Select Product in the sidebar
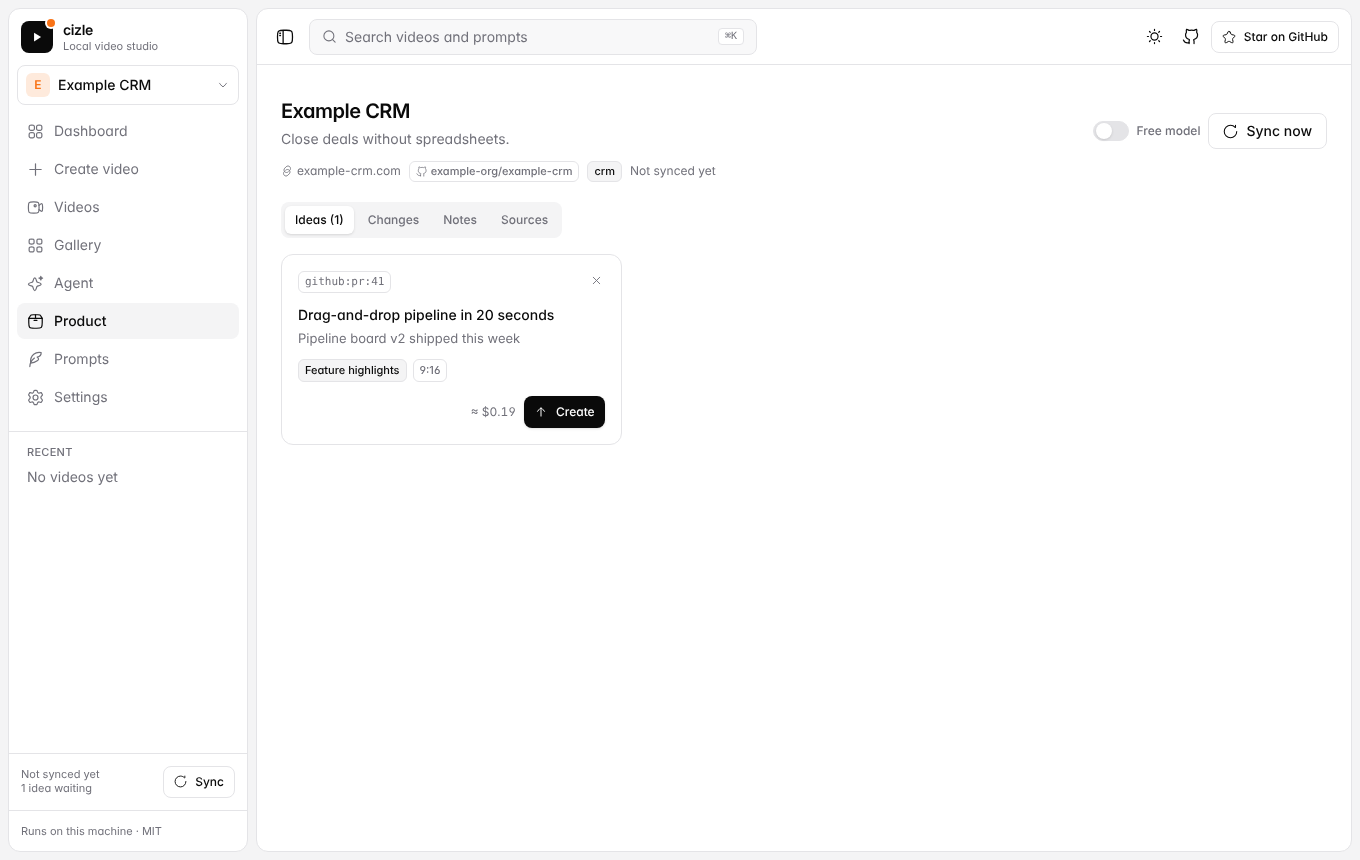Viewport: 1360px width, 860px height. [128, 321]
